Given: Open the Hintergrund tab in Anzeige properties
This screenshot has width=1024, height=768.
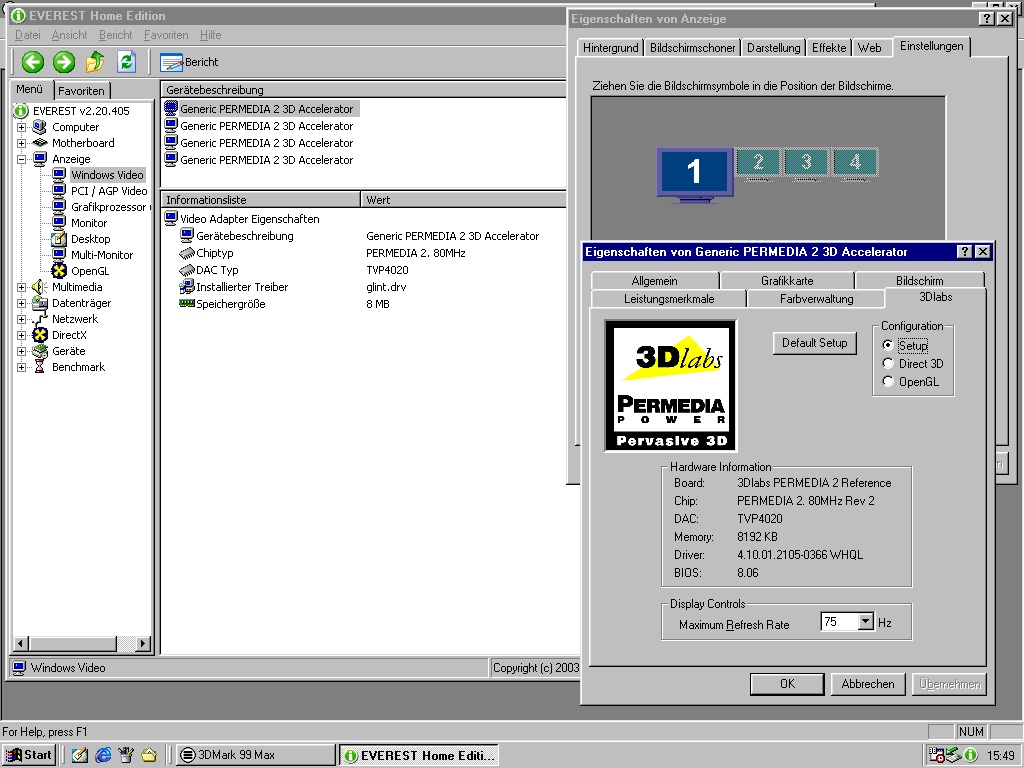Looking at the screenshot, I should pos(611,48).
